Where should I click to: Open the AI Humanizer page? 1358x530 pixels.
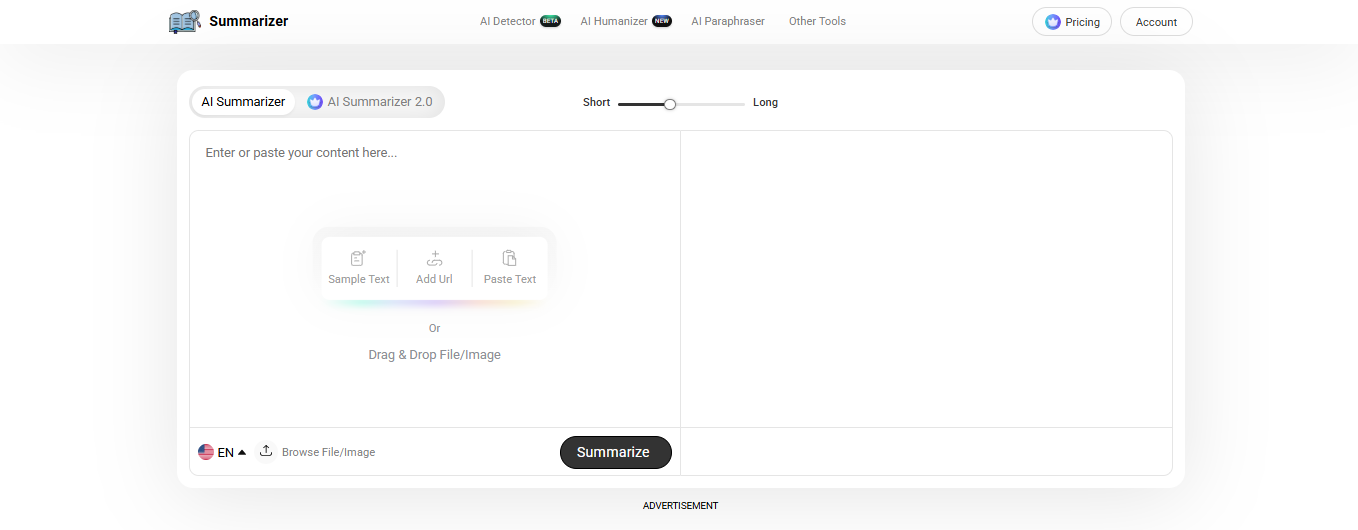tap(614, 21)
